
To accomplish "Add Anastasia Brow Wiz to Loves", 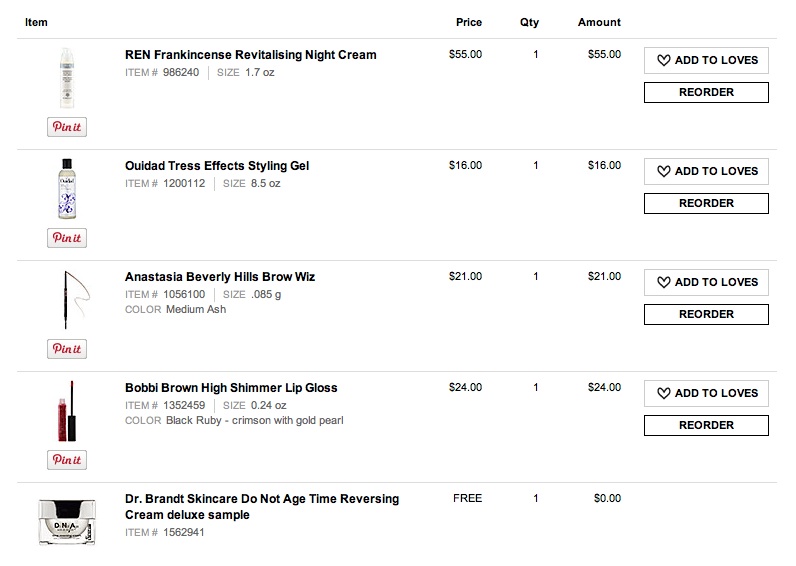I will click(706, 282).
